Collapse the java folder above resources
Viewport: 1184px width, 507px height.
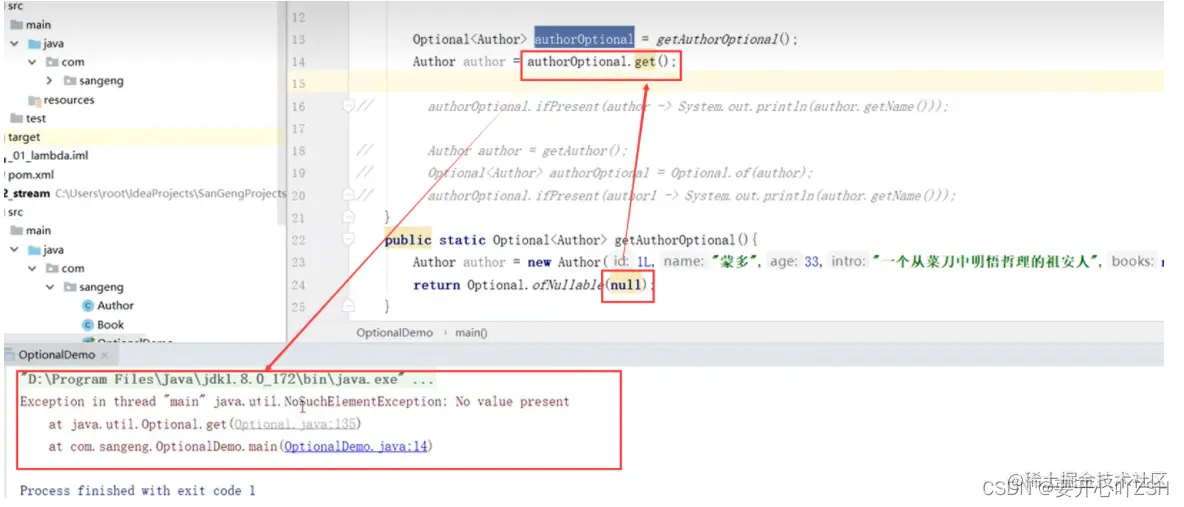(x=14, y=44)
